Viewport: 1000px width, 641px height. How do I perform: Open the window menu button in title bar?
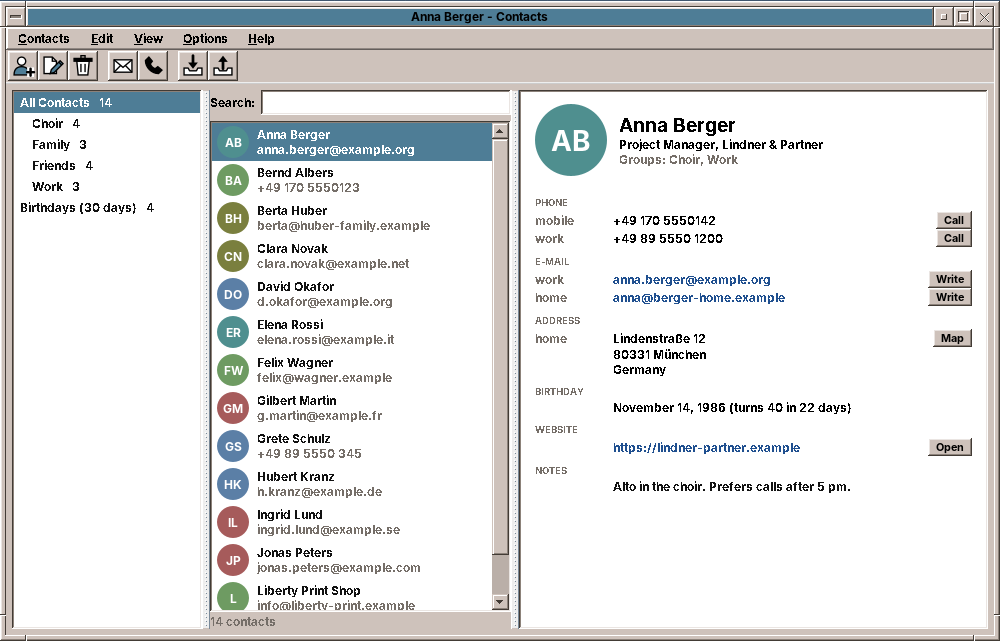17,17
